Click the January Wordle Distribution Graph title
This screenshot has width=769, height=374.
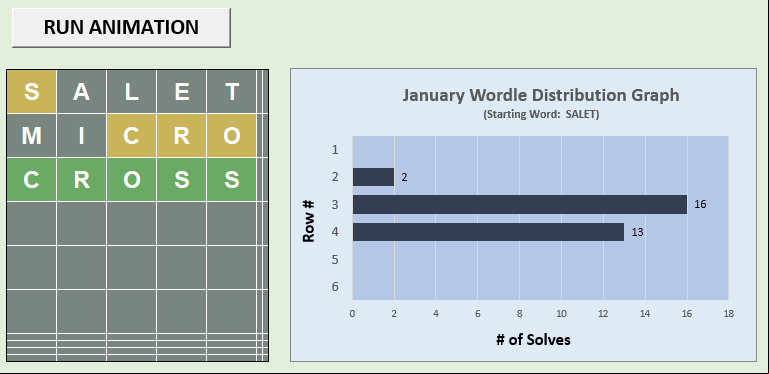(x=541, y=95)
